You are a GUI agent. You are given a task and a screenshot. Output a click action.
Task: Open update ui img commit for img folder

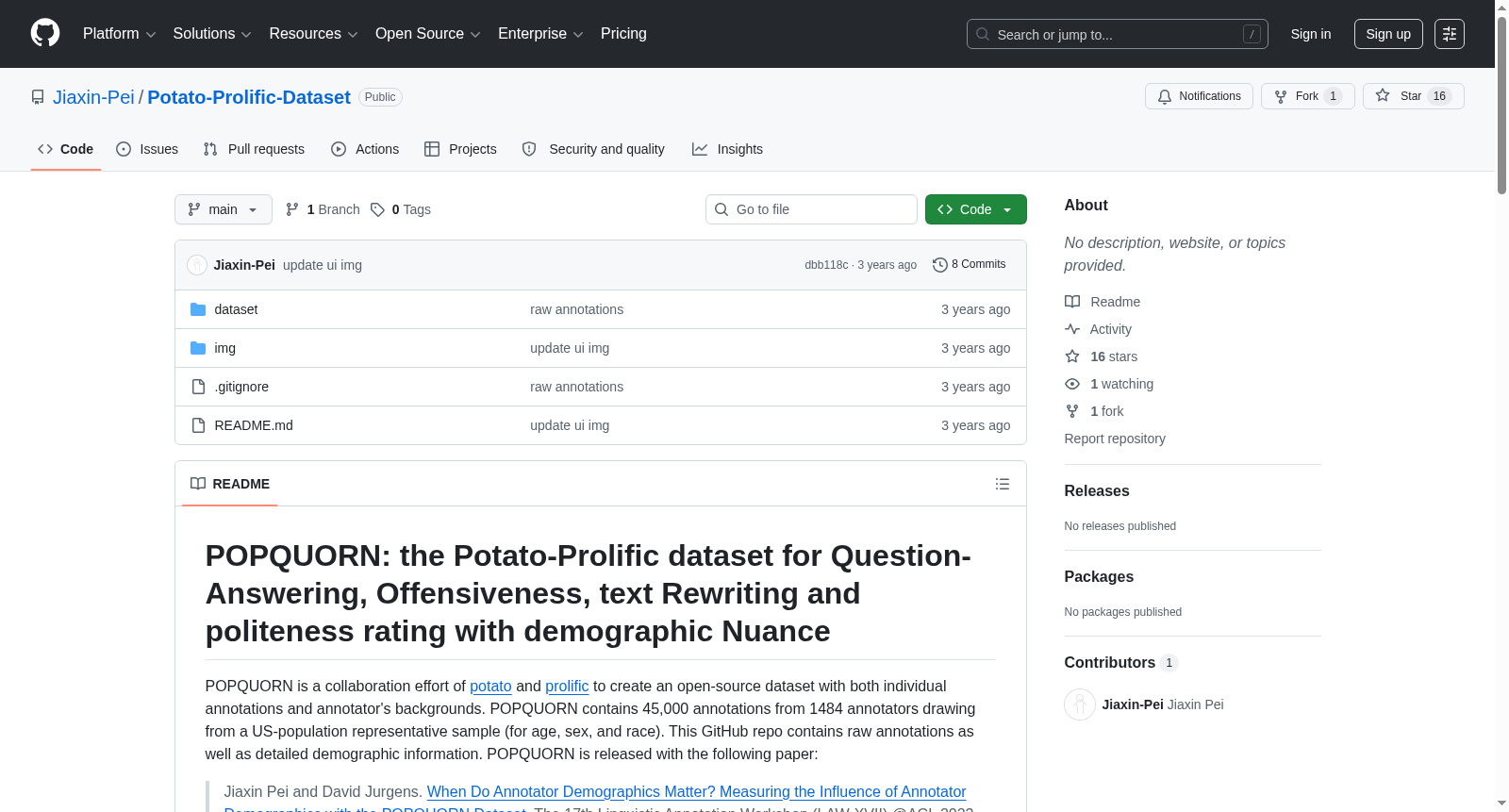tap(570, 348)
